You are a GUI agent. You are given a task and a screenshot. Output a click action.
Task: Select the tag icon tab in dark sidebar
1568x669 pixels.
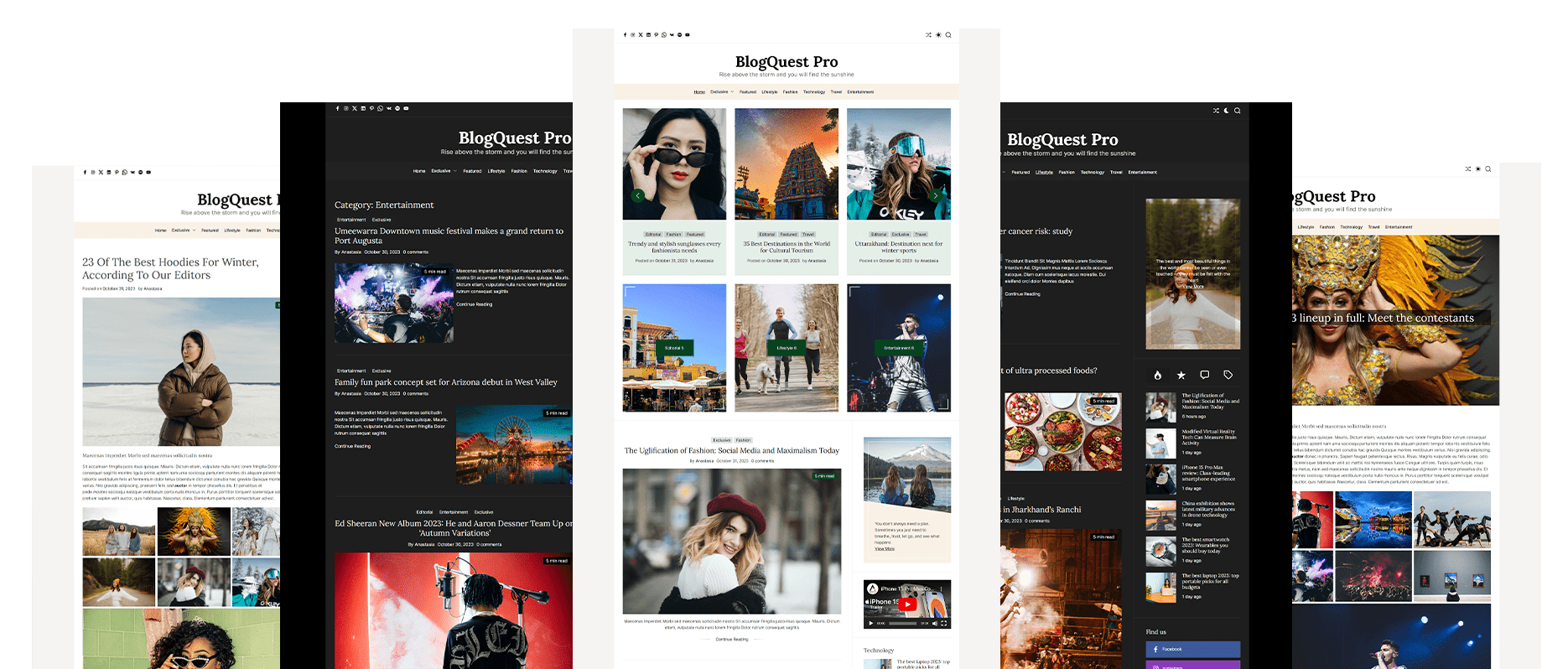pos(1228,376)
